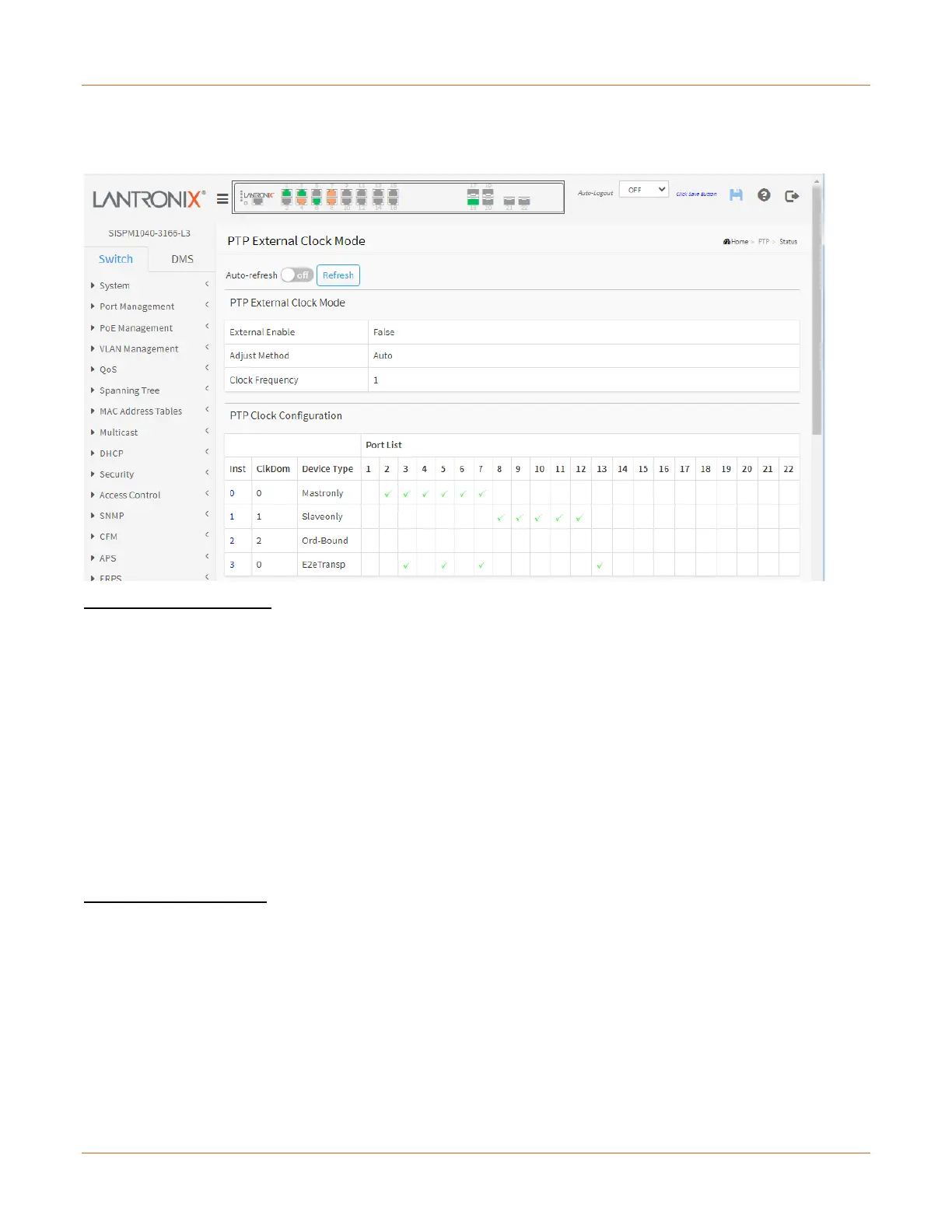Click the floppy disk save icon
This screenshot has width=952, height=1232.
pos(736,194)
